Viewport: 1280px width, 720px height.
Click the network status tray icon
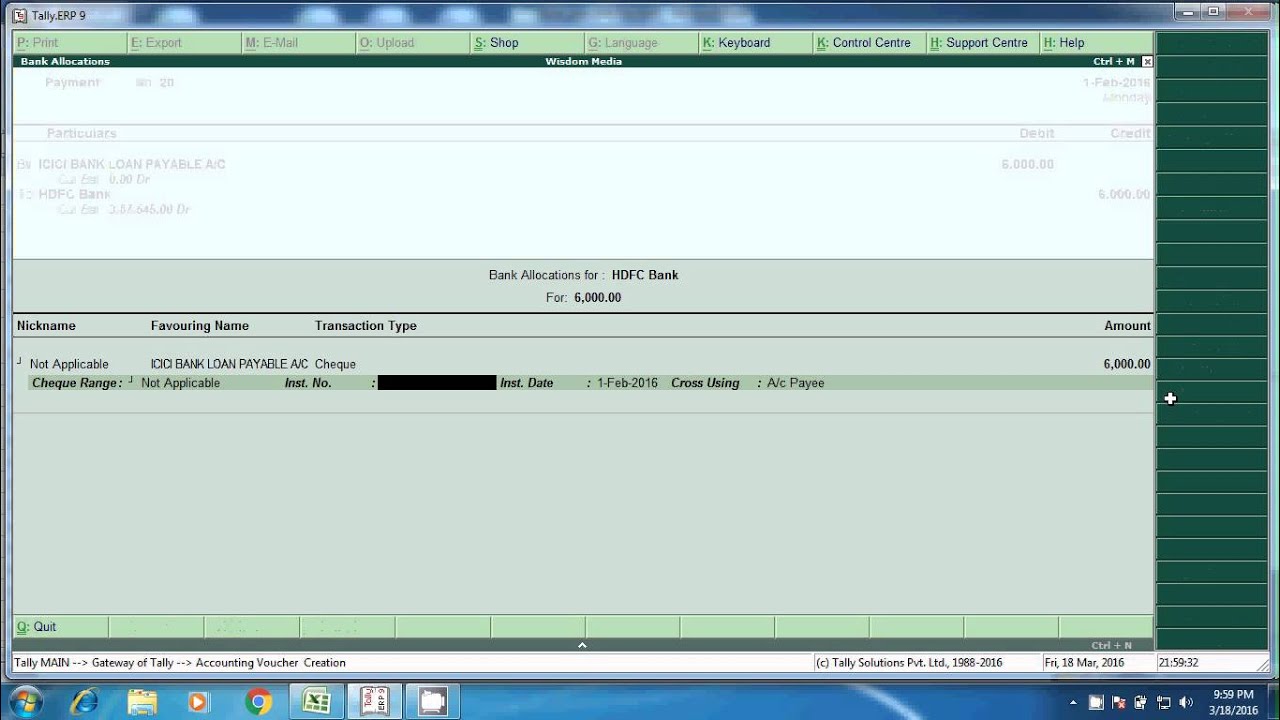pos(1163,702)
